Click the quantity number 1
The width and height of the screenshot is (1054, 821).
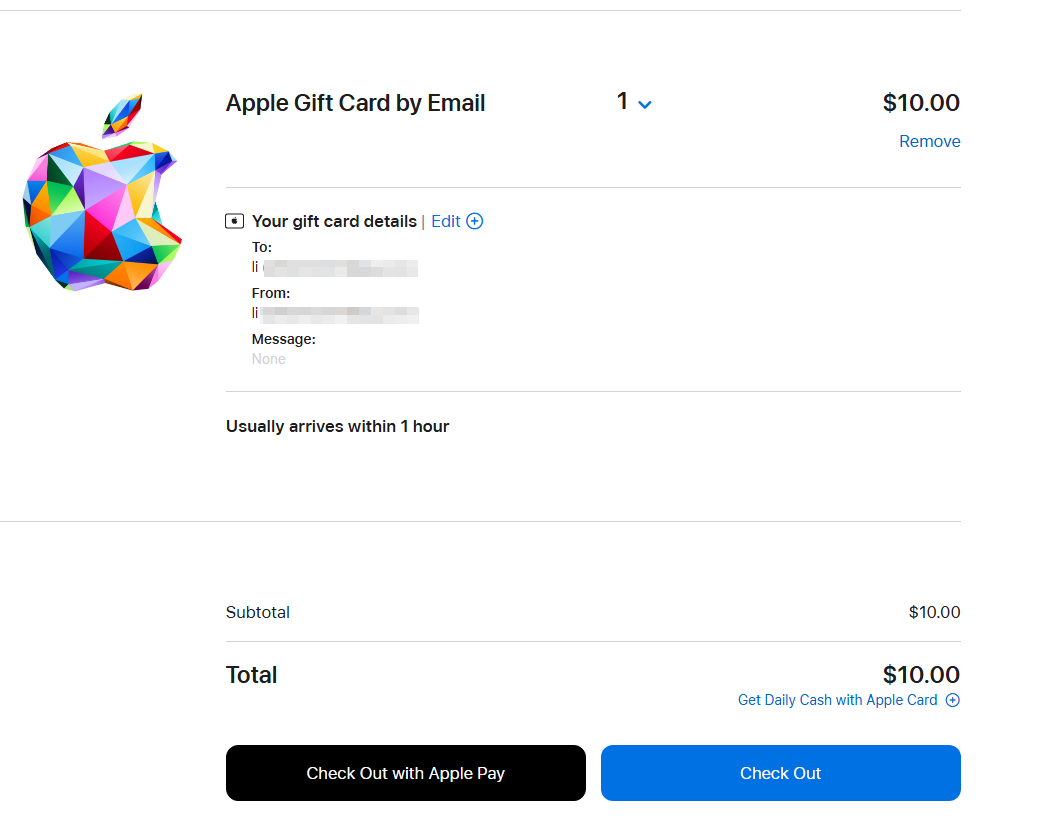(x=622, y=102)
